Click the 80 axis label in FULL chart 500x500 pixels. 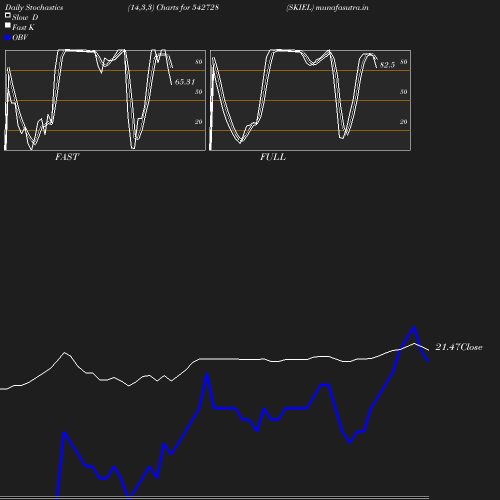tap(404, 62)
